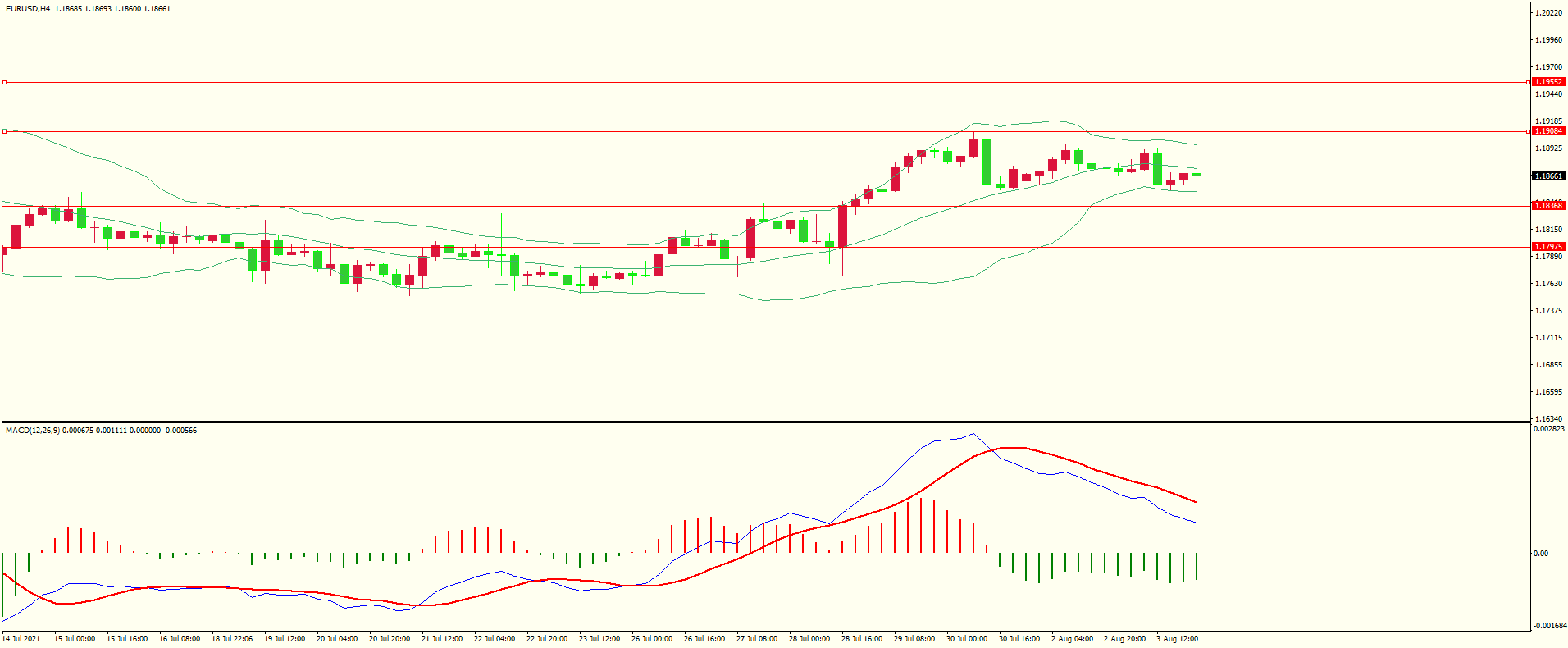The image size is (1568, 648).
Task: Select the 1.19084 red price tag
Action: pyautogui.click(x=1548, y=131)
